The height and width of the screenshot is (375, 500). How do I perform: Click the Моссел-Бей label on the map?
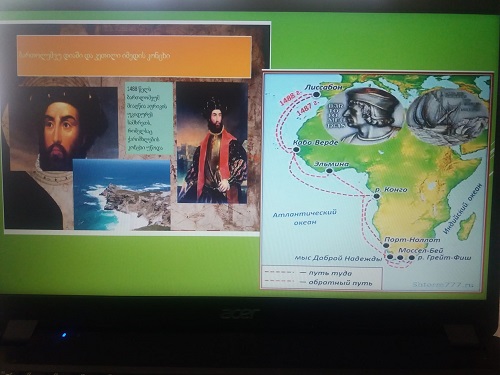coord(421,250)
